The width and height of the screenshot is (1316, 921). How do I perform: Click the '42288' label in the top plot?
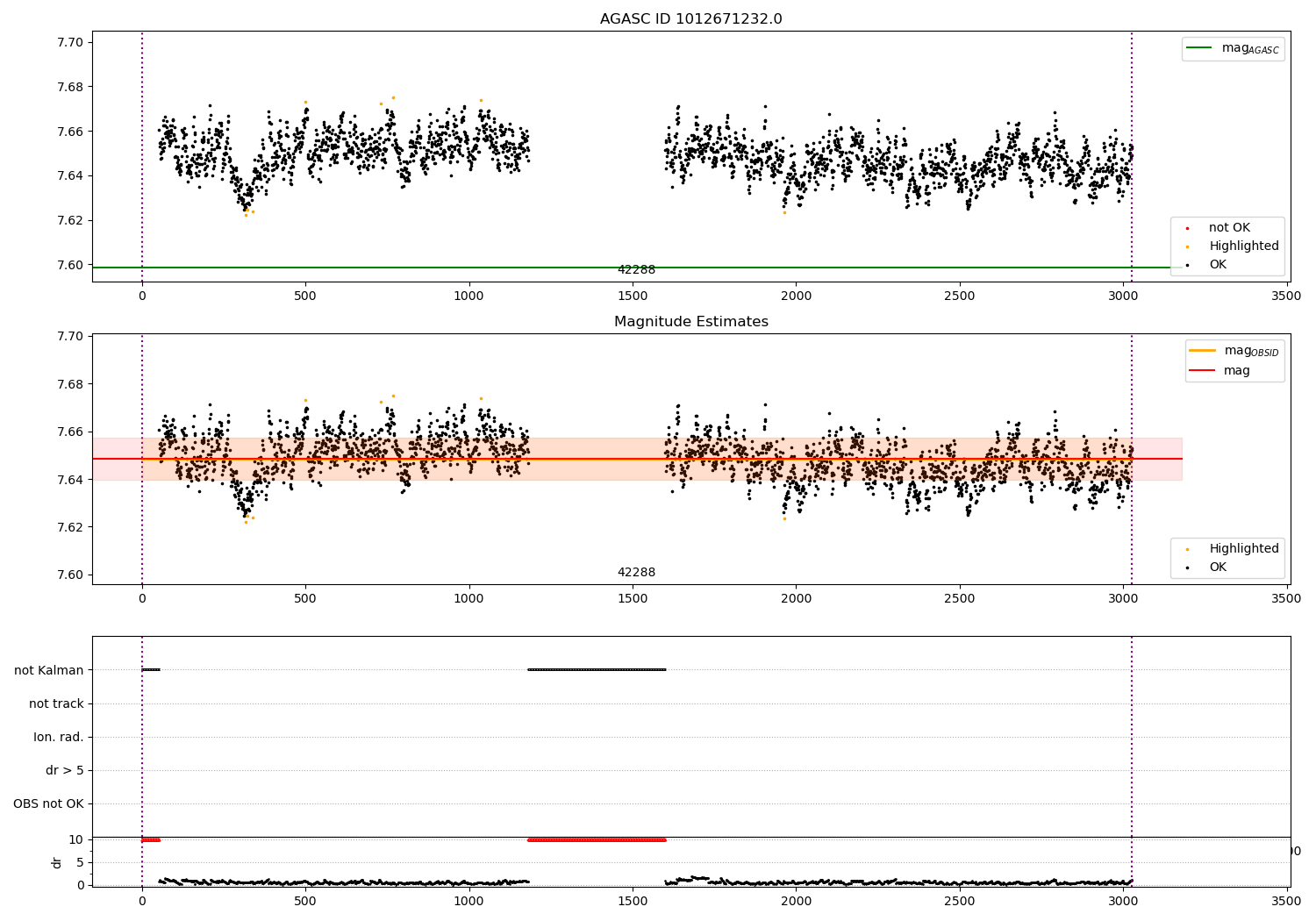pos(636,270)
